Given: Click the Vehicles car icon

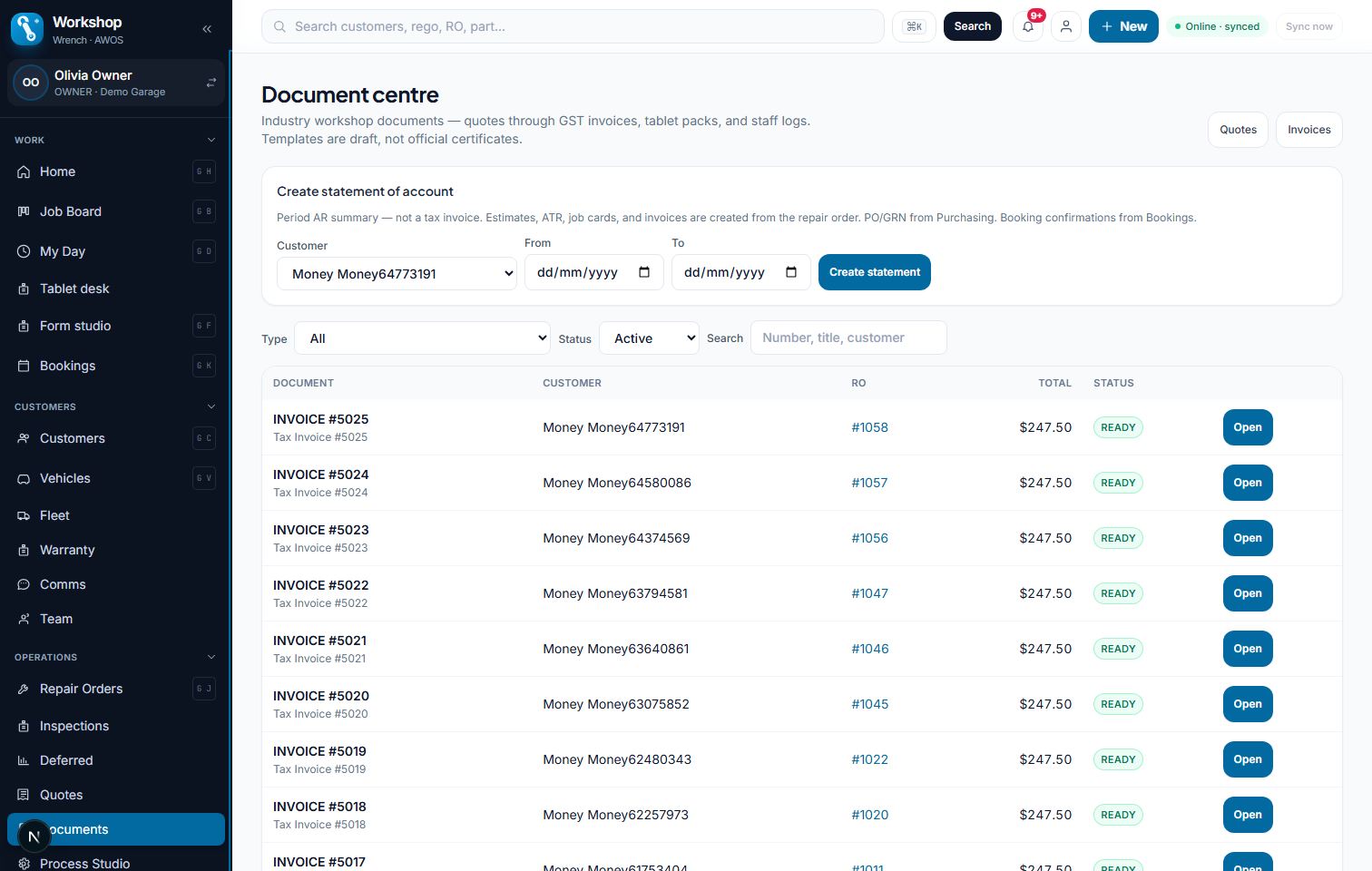Looking at the screenshot, I should point(24,478).
